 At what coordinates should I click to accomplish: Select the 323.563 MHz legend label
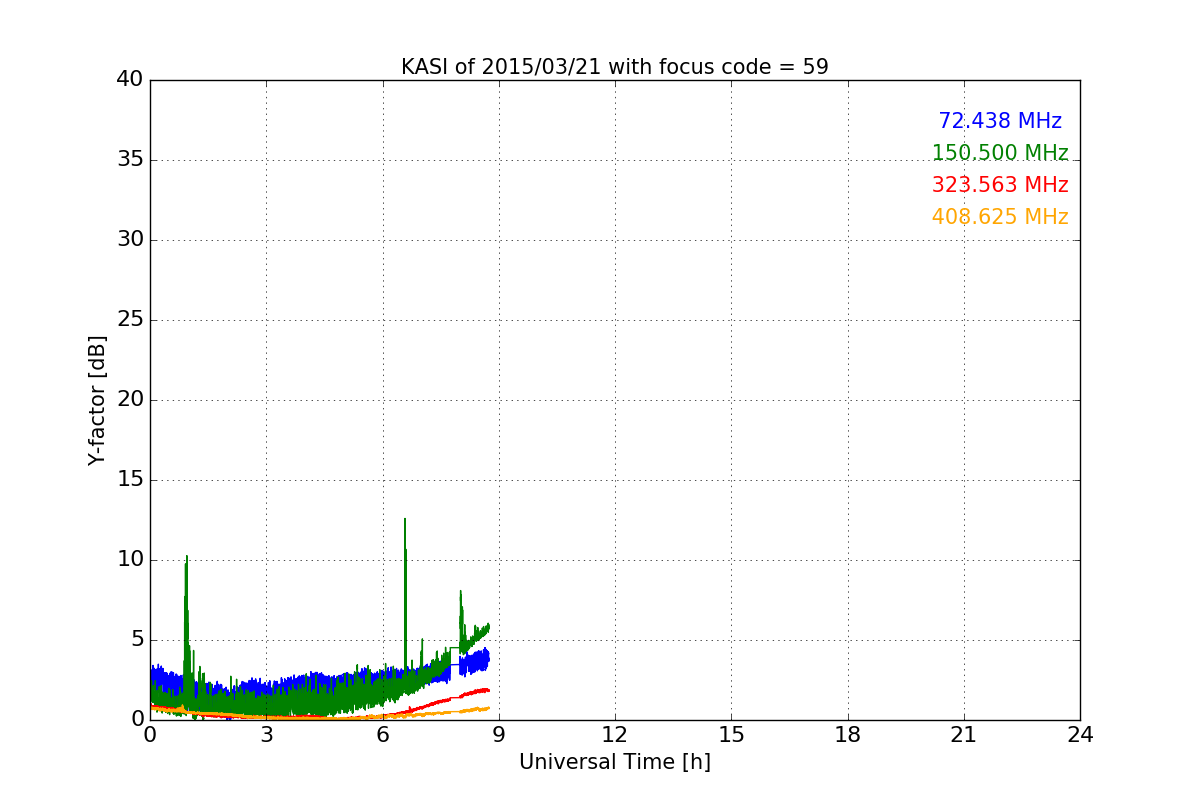(x=1000, y=185)
